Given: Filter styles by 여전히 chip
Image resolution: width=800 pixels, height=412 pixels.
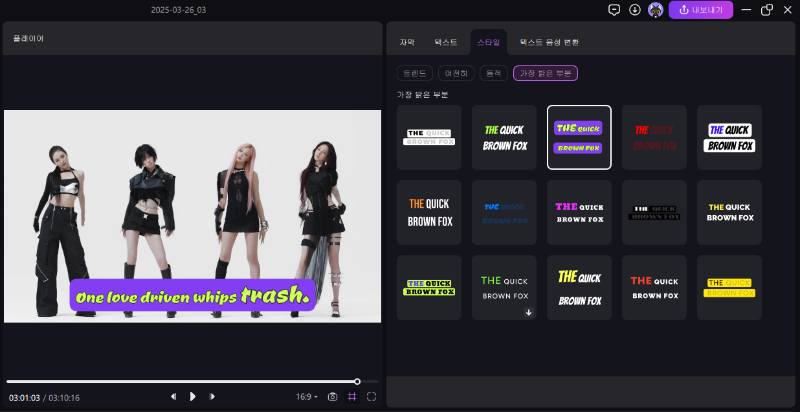Looking at the screenshot, I should click(x=456, y=73).
